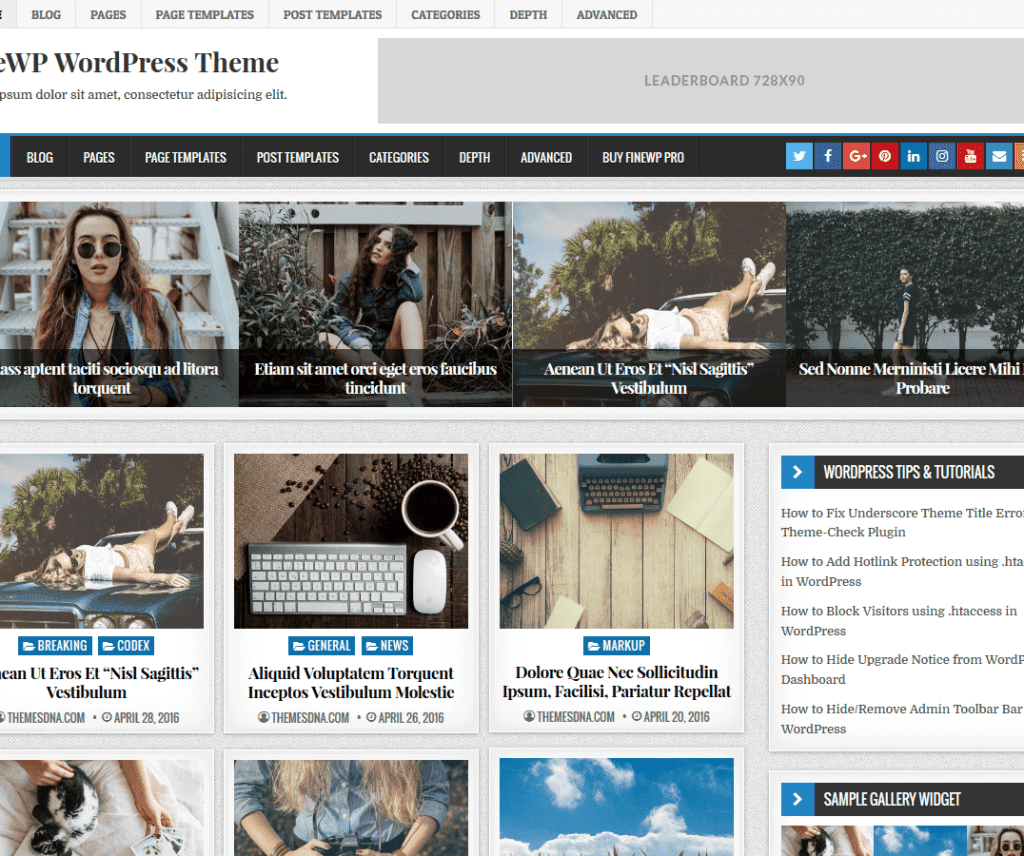Open Categories in the dark main navigation
Image resolution: width=1024 pixels, height=856 pixels.
tap(399, 157)
